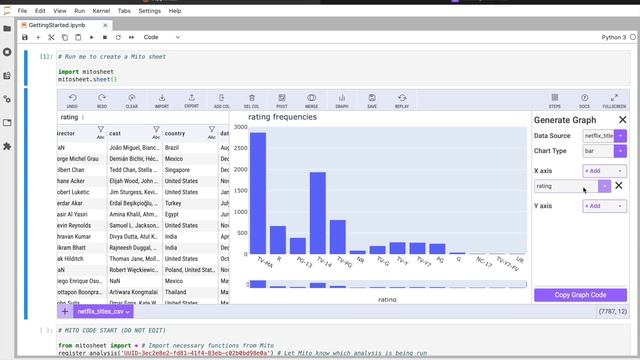
Task: Open the Steps panel icon
Action: [x=554, y=100]
